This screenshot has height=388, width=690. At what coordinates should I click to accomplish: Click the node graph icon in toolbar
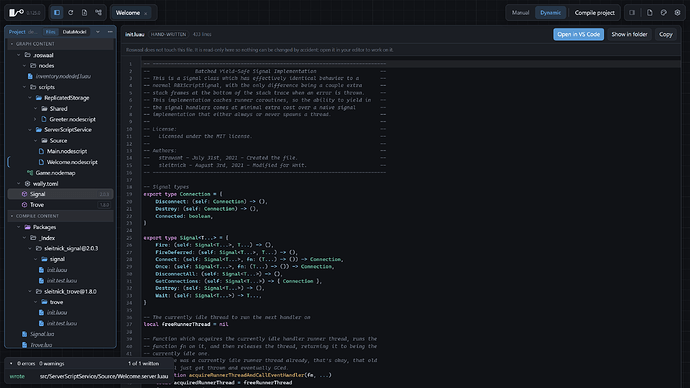point(98,13)
